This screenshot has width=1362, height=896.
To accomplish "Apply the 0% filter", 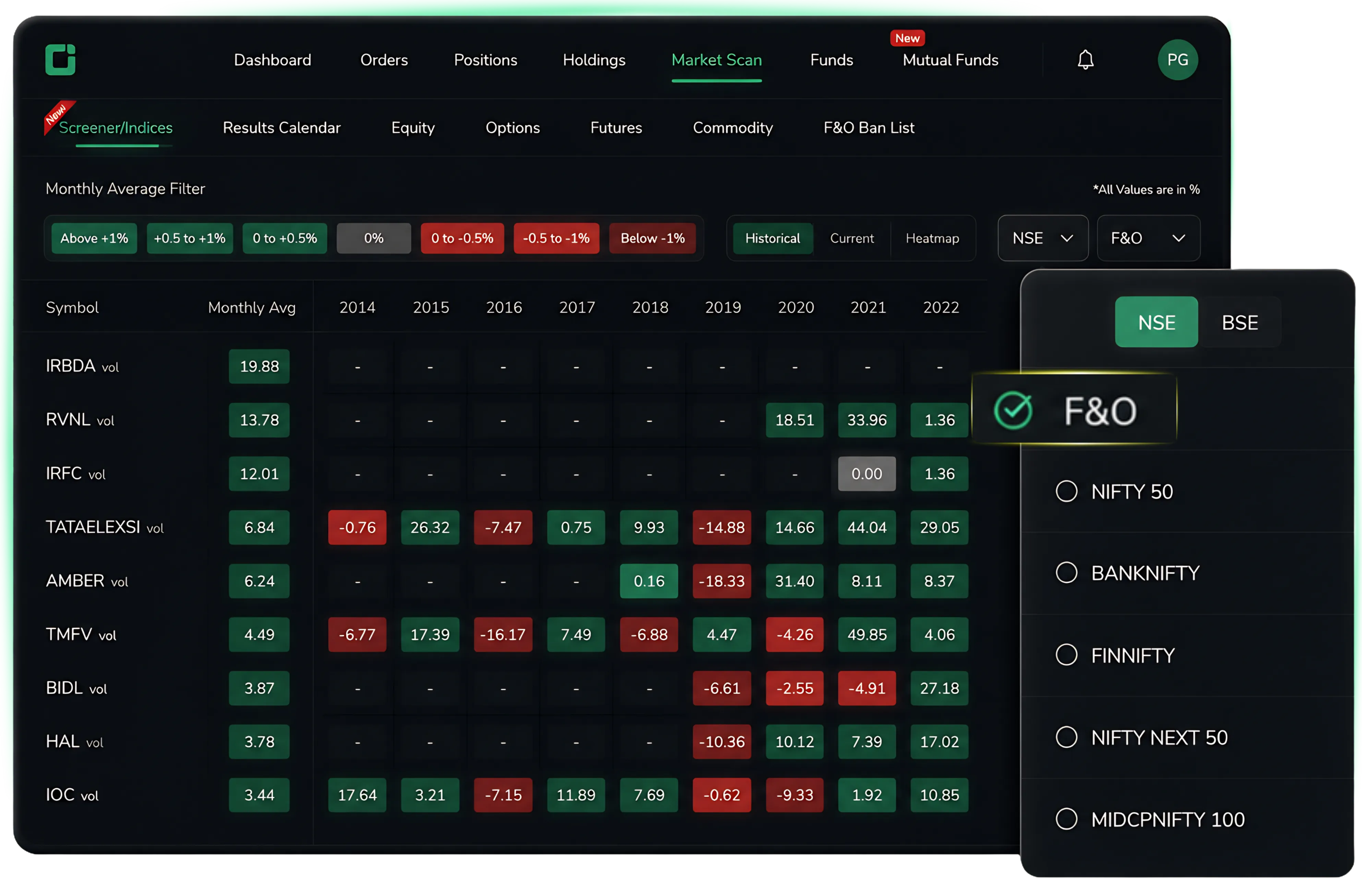I will [x=374, y=238].
